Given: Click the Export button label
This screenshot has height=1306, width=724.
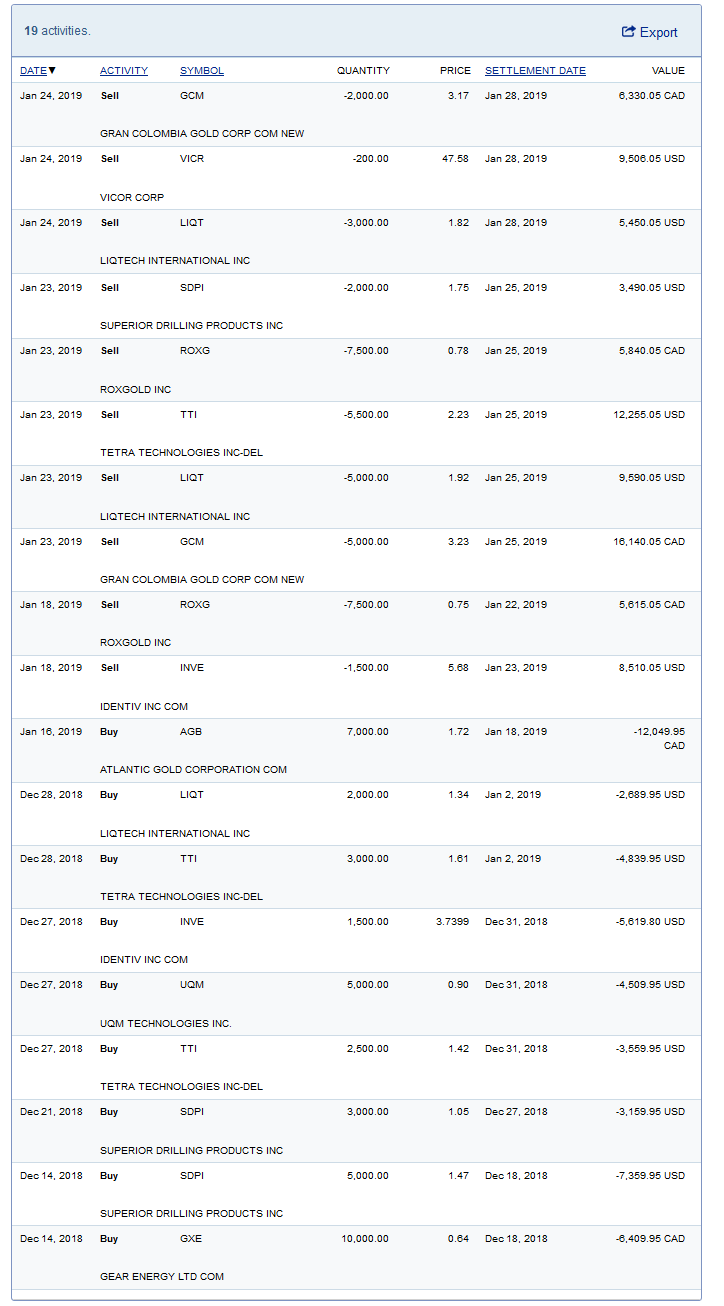Looking at the screenshot, I should pyautogui.click(x=659, y=33).
